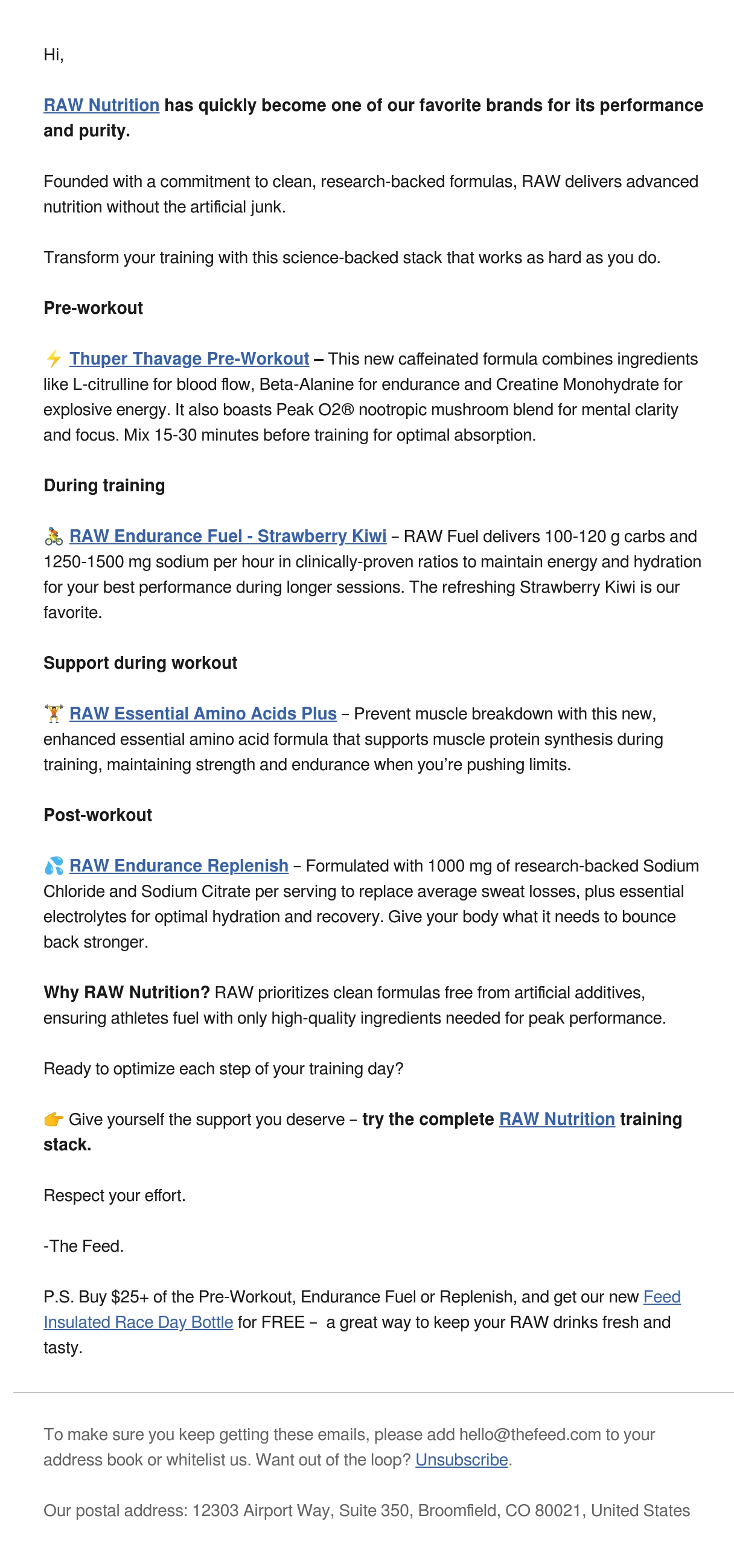Click the weightlifter emoji before Amino Acids
This screenshot has height=1568, width=734.
point(54,713)
